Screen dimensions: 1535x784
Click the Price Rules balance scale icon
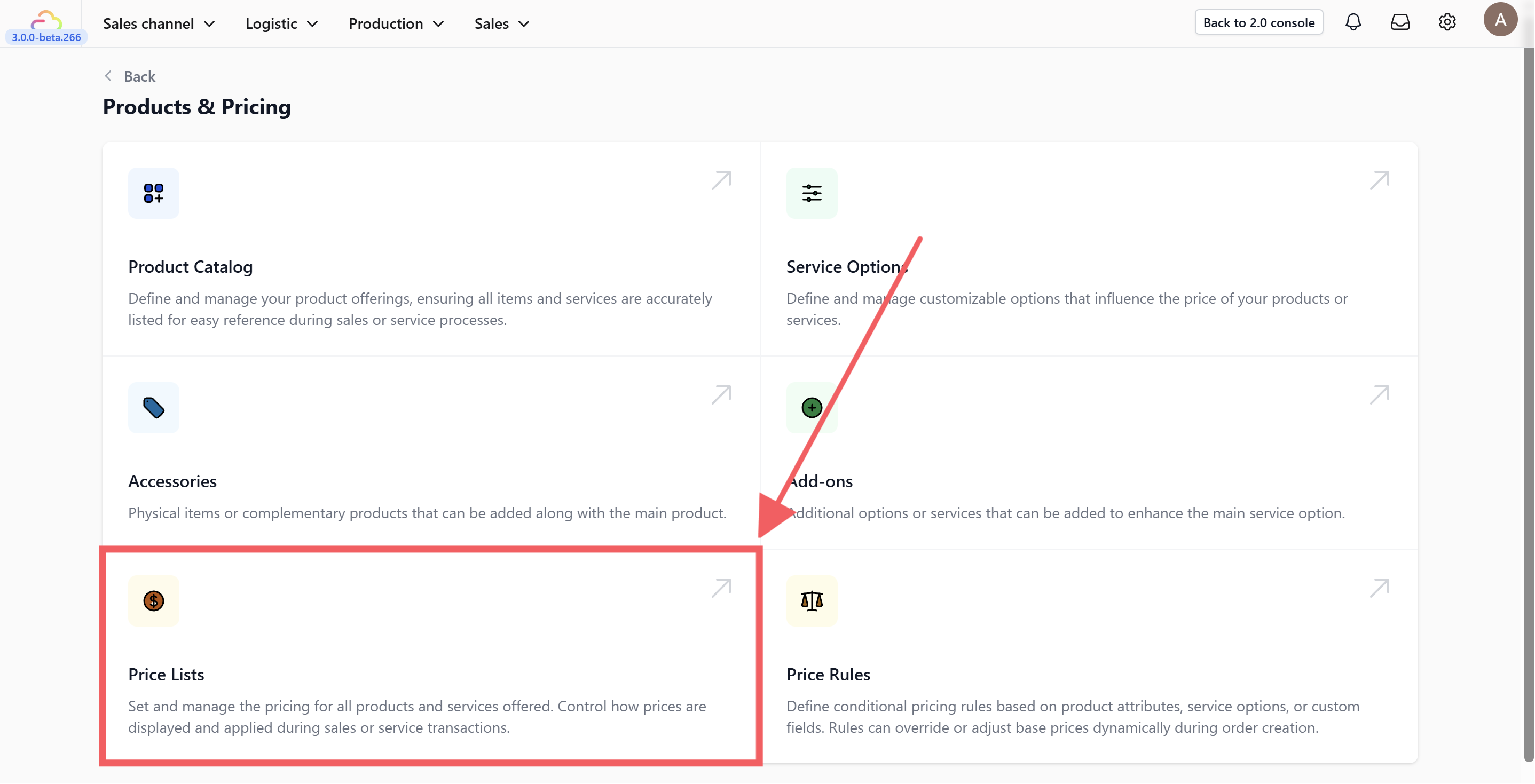[x=812, y=600]
